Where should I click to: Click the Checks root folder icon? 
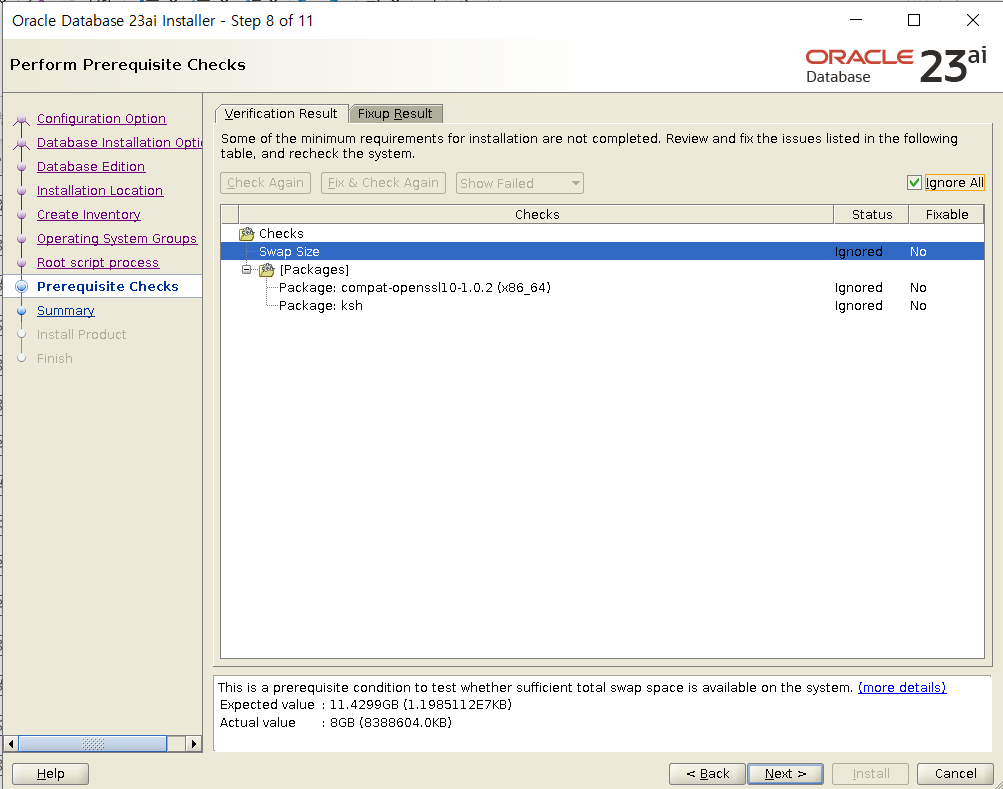[x=246, y=234]
